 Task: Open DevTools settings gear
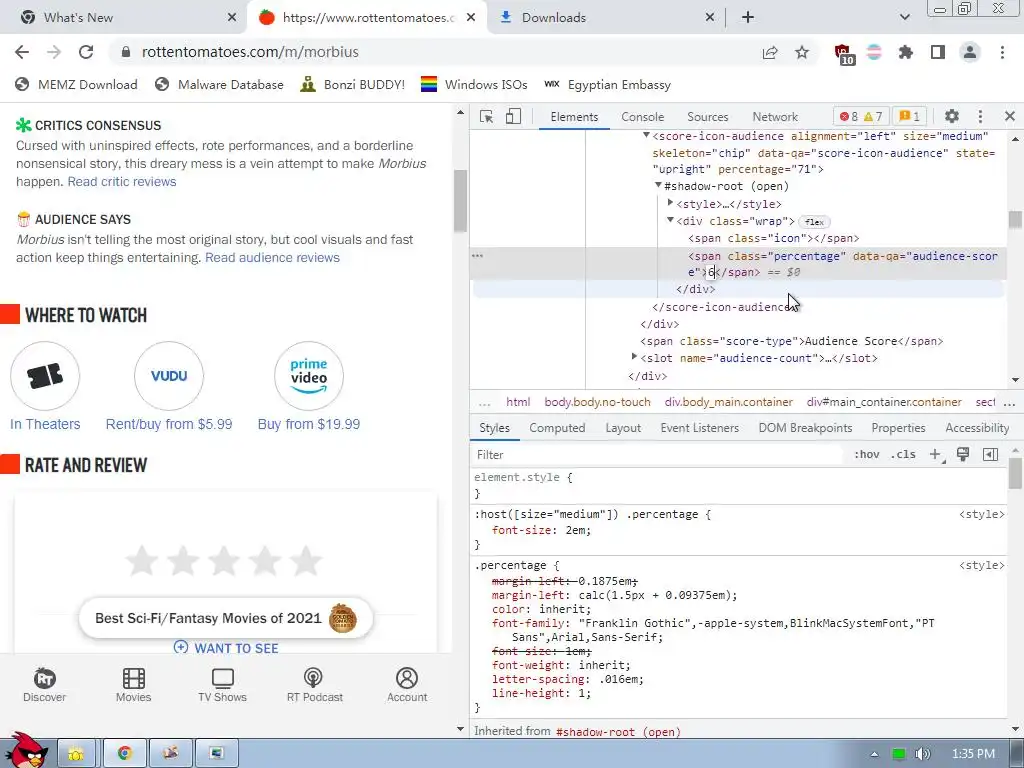pos(952,116)
